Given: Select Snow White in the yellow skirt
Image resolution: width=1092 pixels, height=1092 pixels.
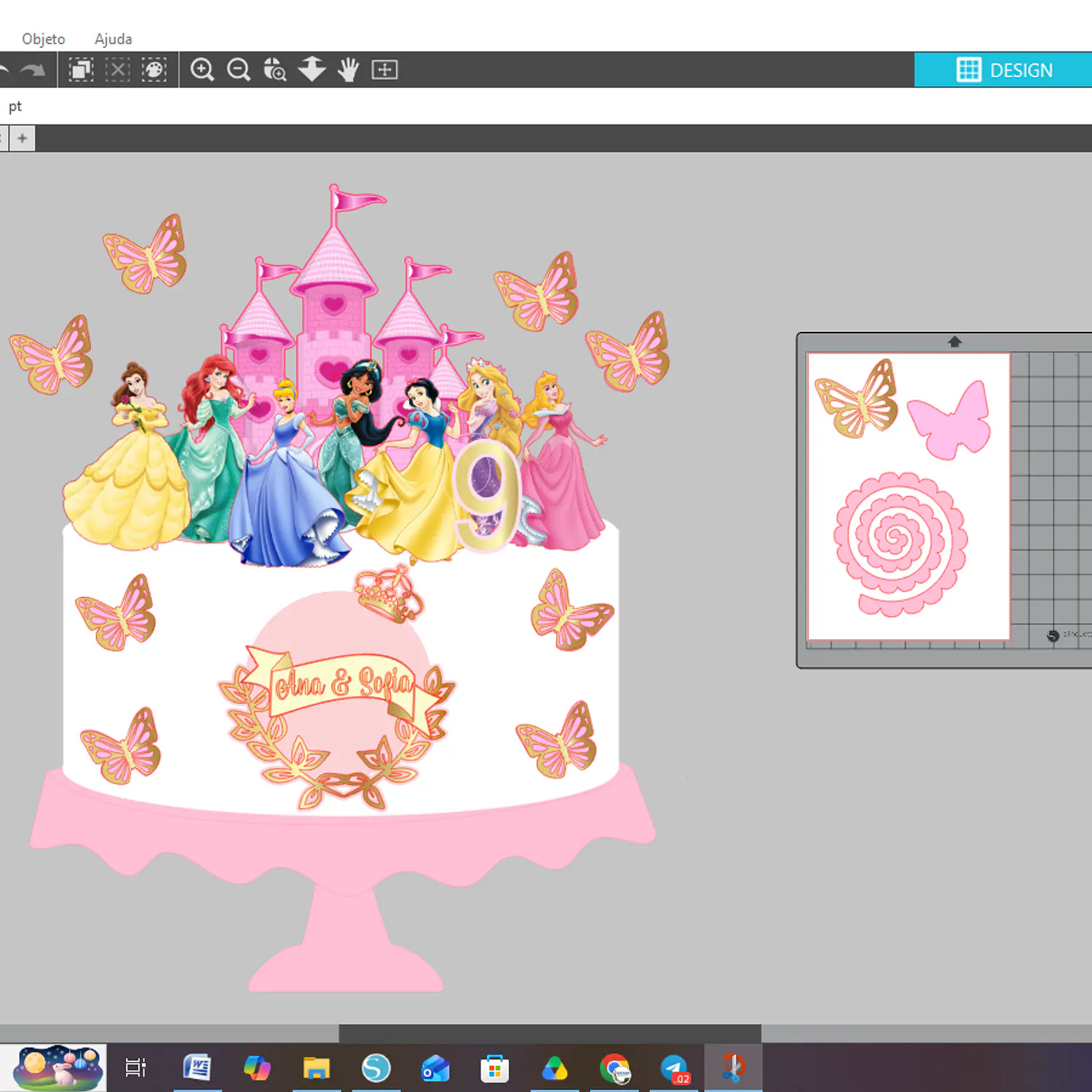Looking at the screenshot, I should click(408, 480).
